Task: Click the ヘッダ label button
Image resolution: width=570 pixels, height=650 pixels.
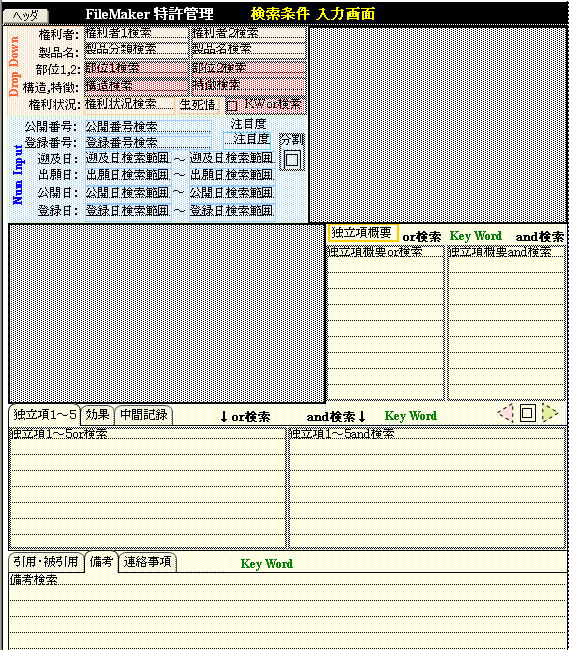Action: click(26, 16)
